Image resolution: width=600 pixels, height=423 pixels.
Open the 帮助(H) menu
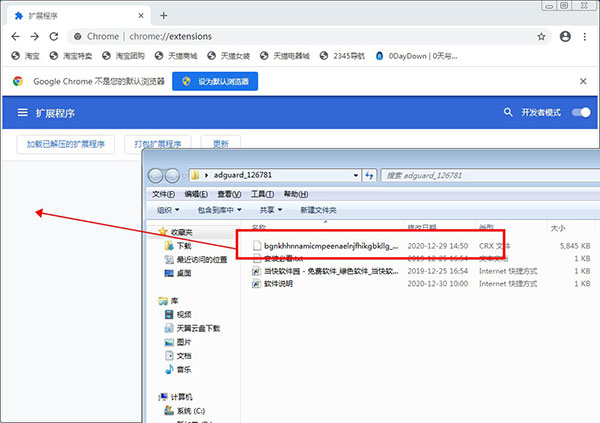point(296,194)
